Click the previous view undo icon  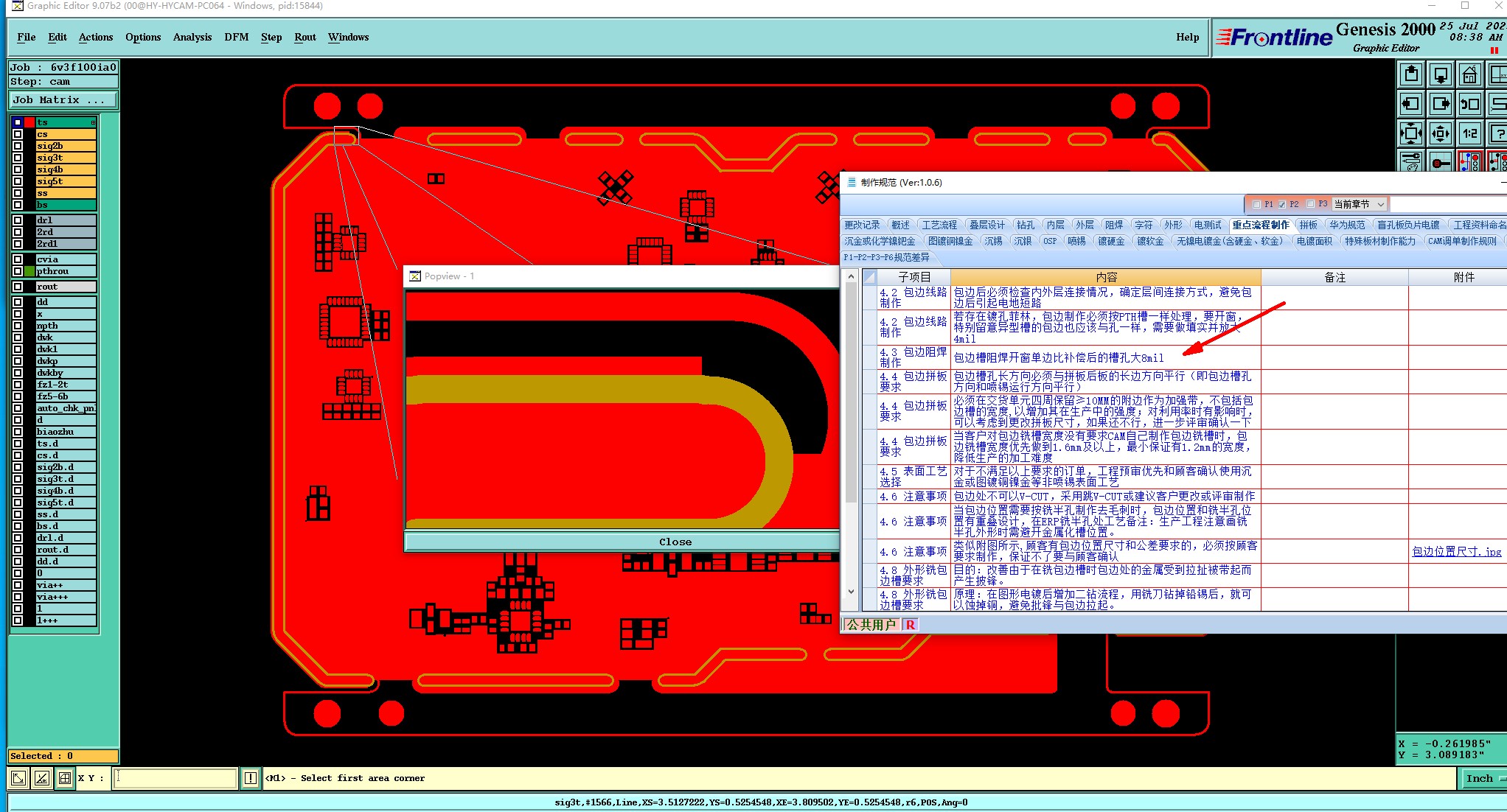click(x=1469, y=104)
